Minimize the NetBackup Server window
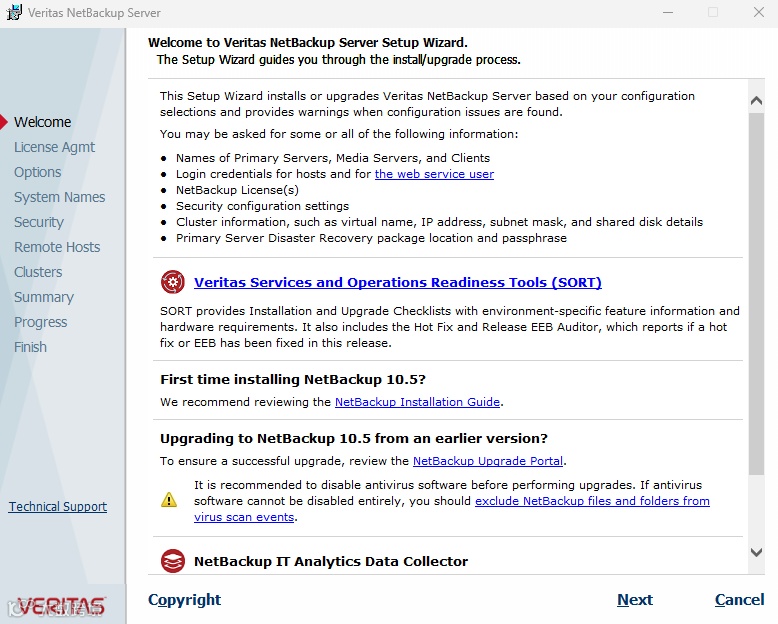 coord(668,12)
